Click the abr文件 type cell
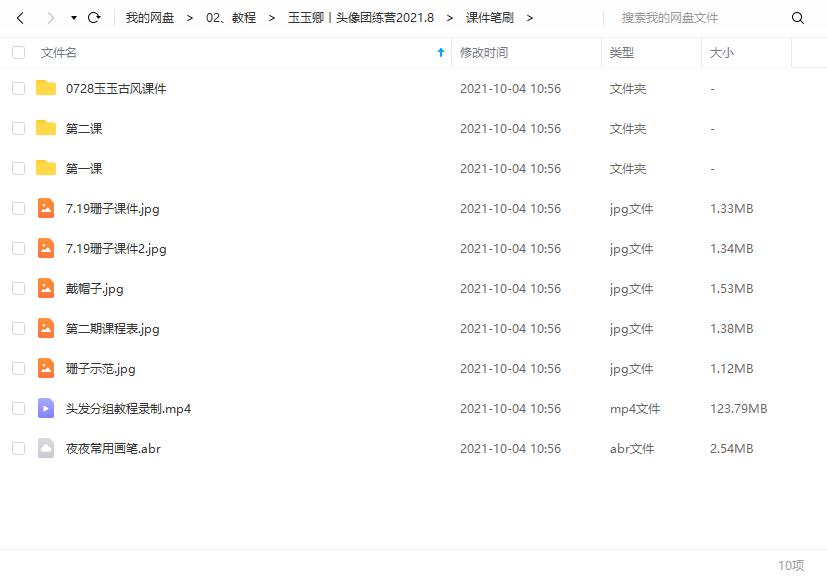 coord(632,449)
